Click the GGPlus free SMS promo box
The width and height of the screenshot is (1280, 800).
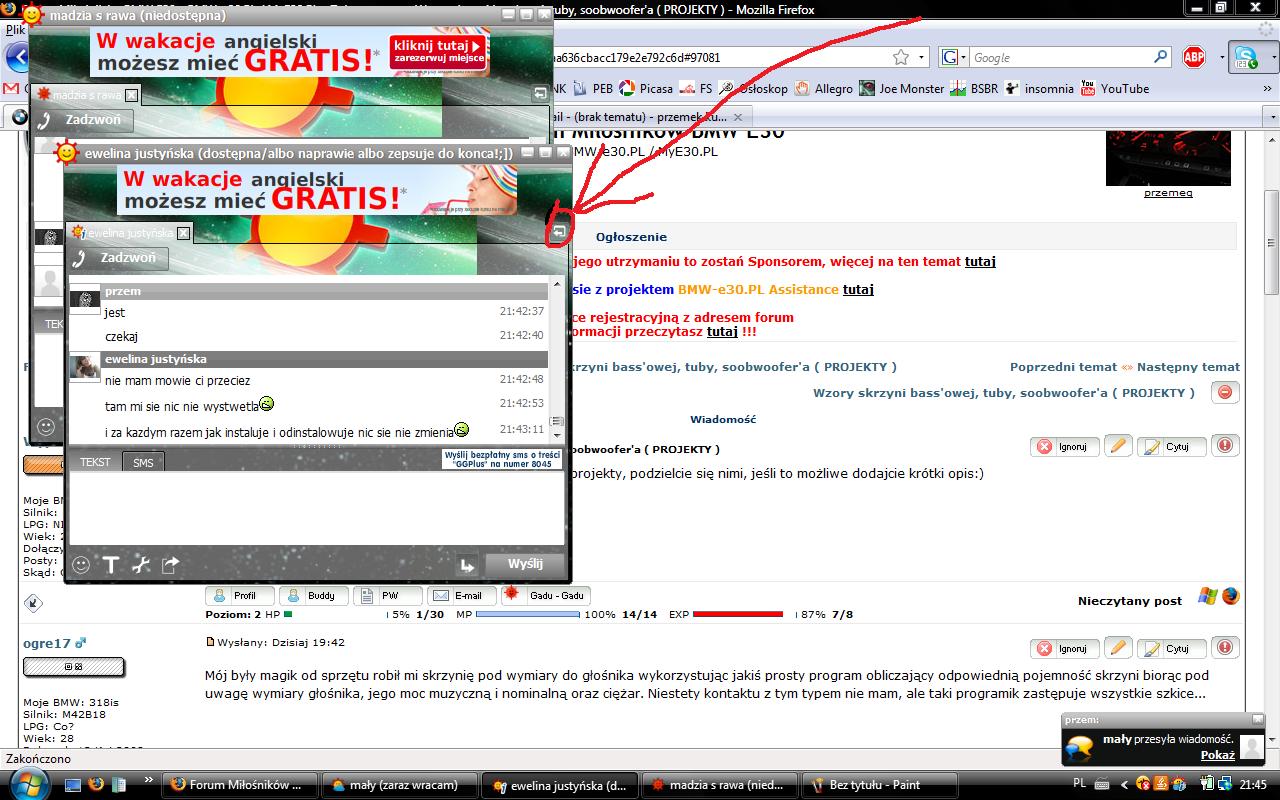coord(502,459)
